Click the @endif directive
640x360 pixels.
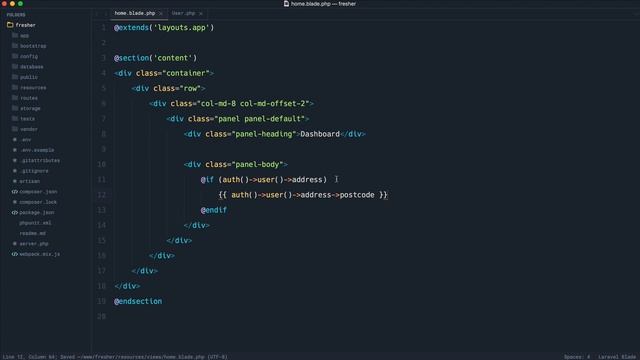(x=213, y=210)
